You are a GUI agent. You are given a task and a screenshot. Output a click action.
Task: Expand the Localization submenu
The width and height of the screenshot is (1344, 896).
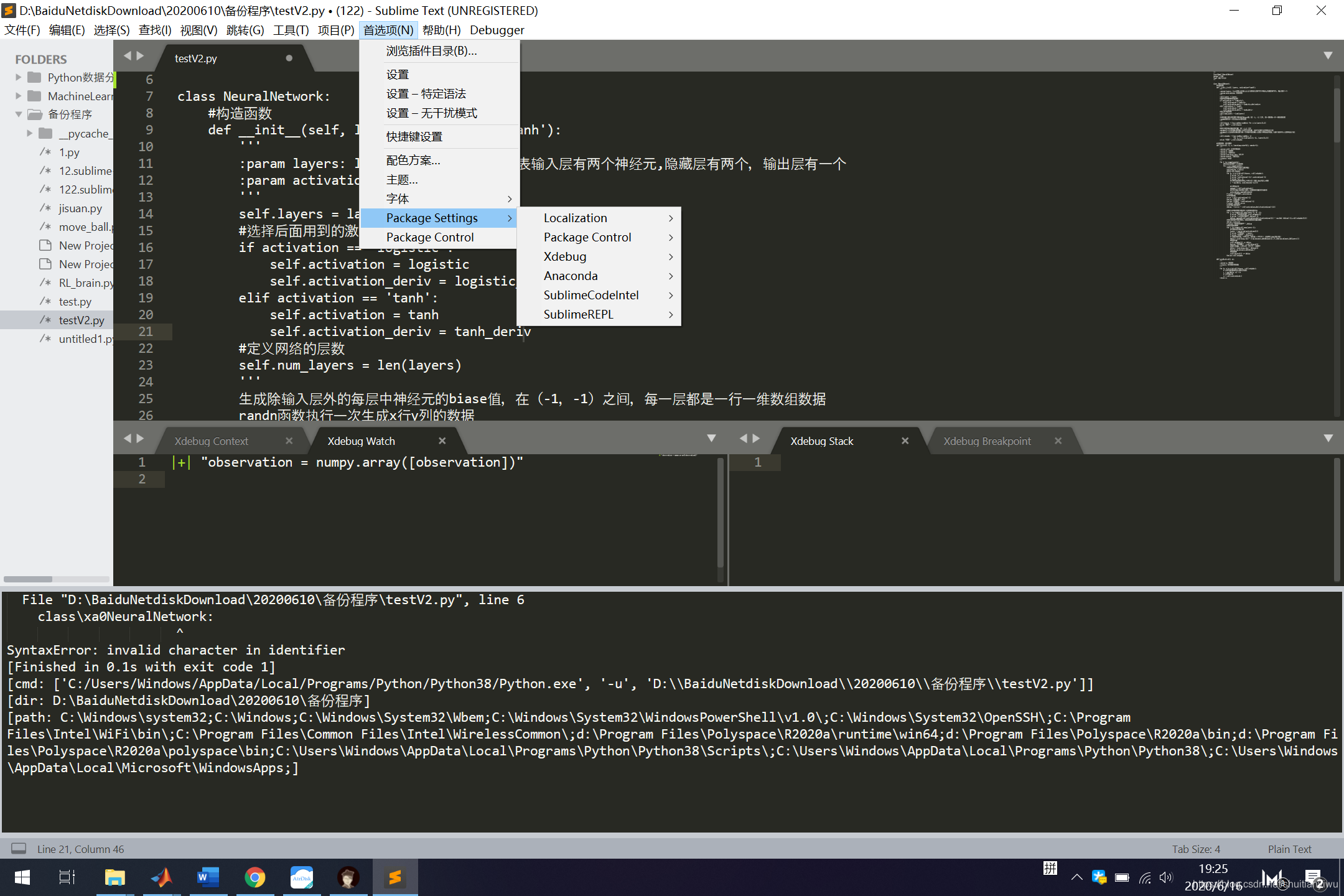pos(599,218)
